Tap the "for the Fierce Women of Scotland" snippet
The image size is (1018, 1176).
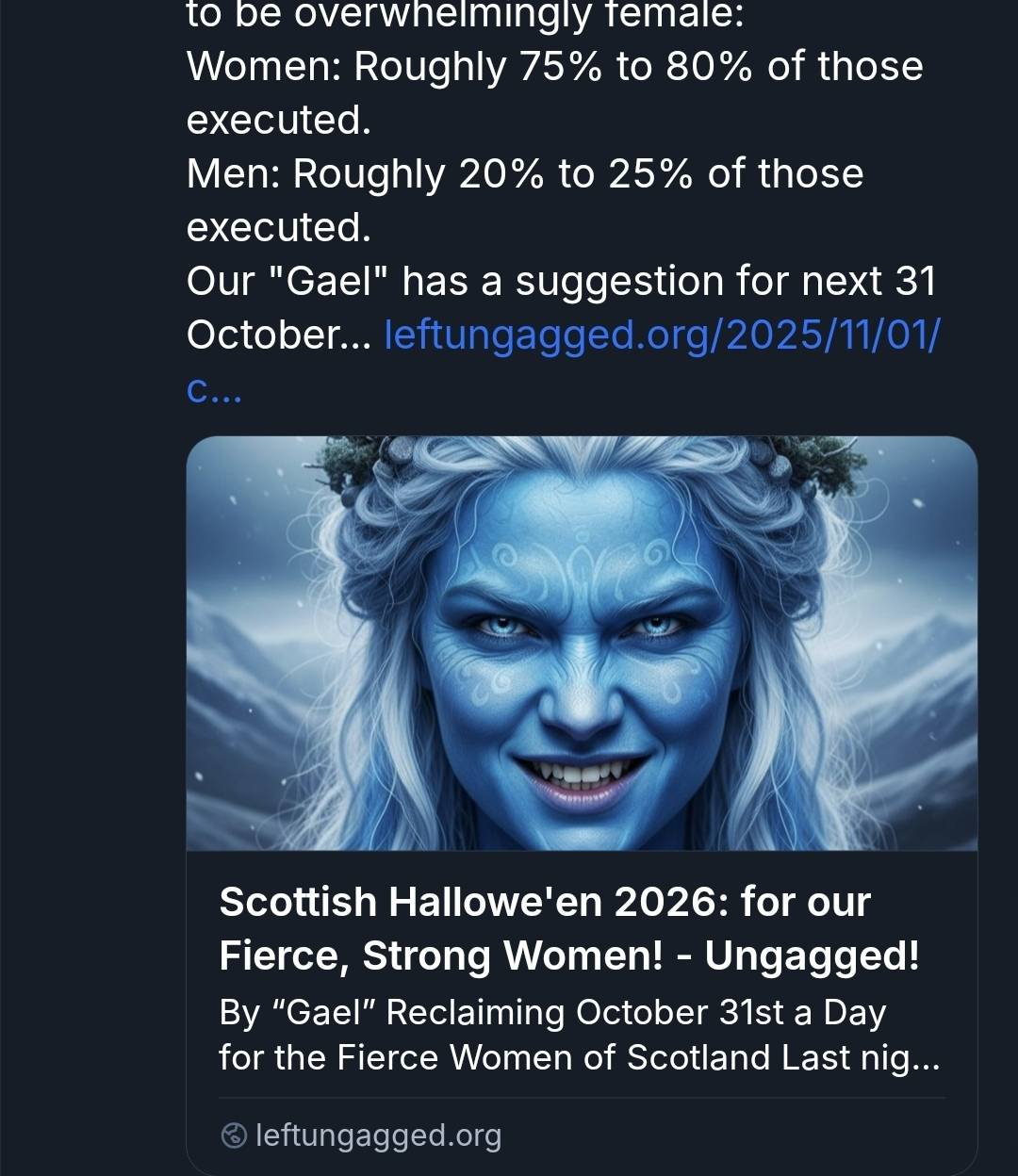click(579, 1057)
